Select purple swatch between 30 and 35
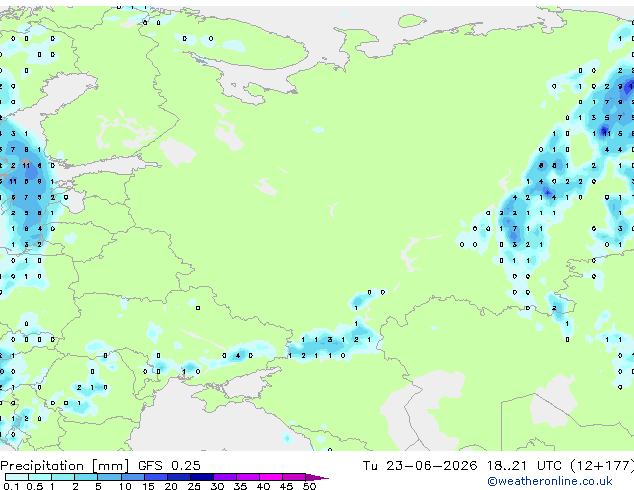The width and height of the screenshot is (634, 490). tap(225, 477)
